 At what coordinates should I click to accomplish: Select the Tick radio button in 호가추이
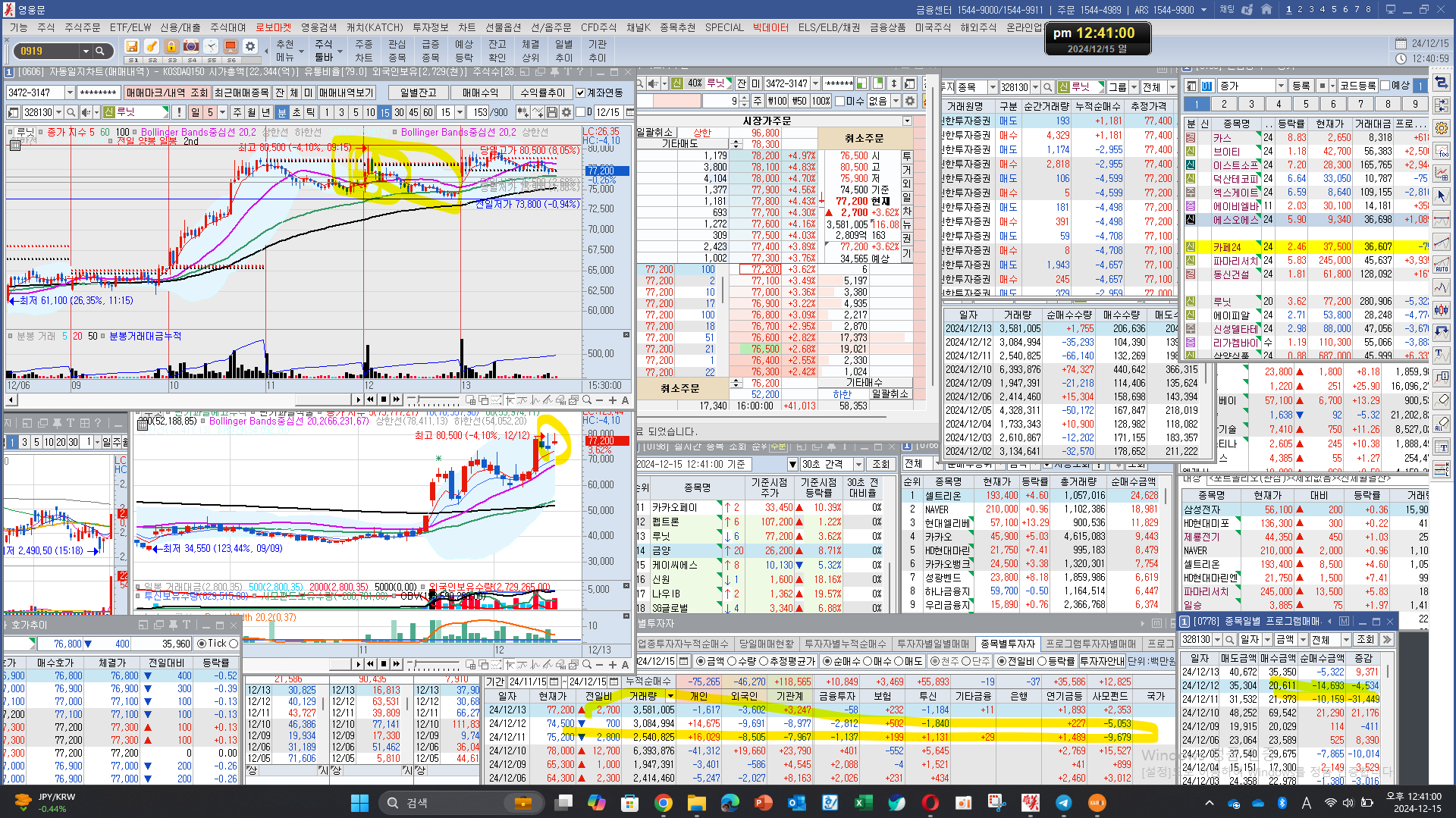[x=202, y=644]
